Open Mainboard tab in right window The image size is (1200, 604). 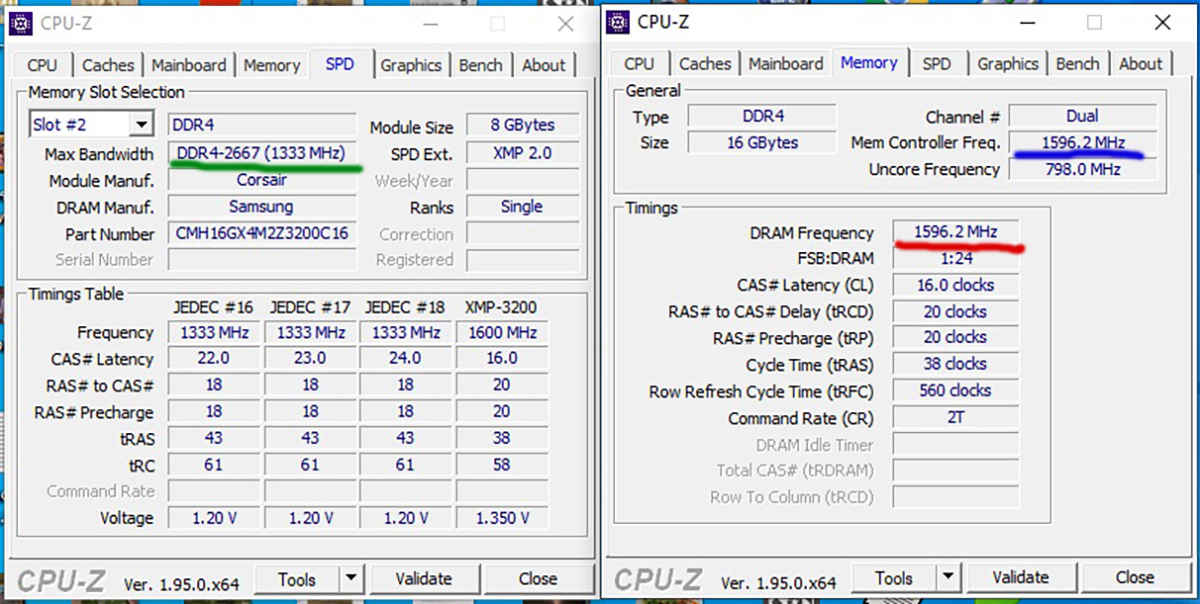tap(787, 63)
